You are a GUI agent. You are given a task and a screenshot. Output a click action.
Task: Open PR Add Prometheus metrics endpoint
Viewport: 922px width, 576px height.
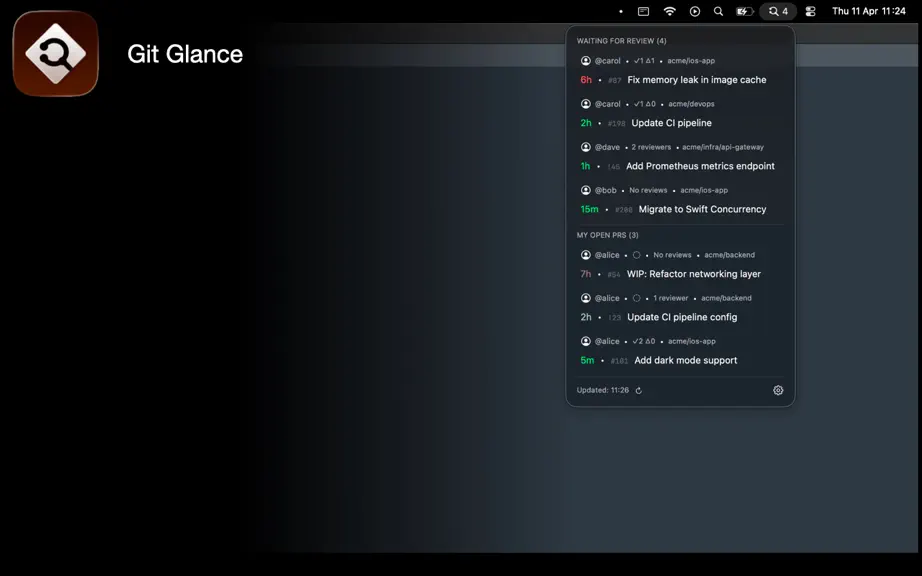700,166
